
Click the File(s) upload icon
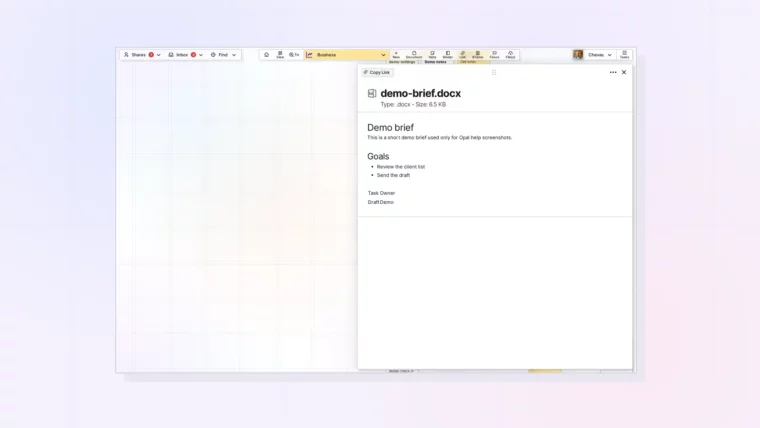coord(510,55)
